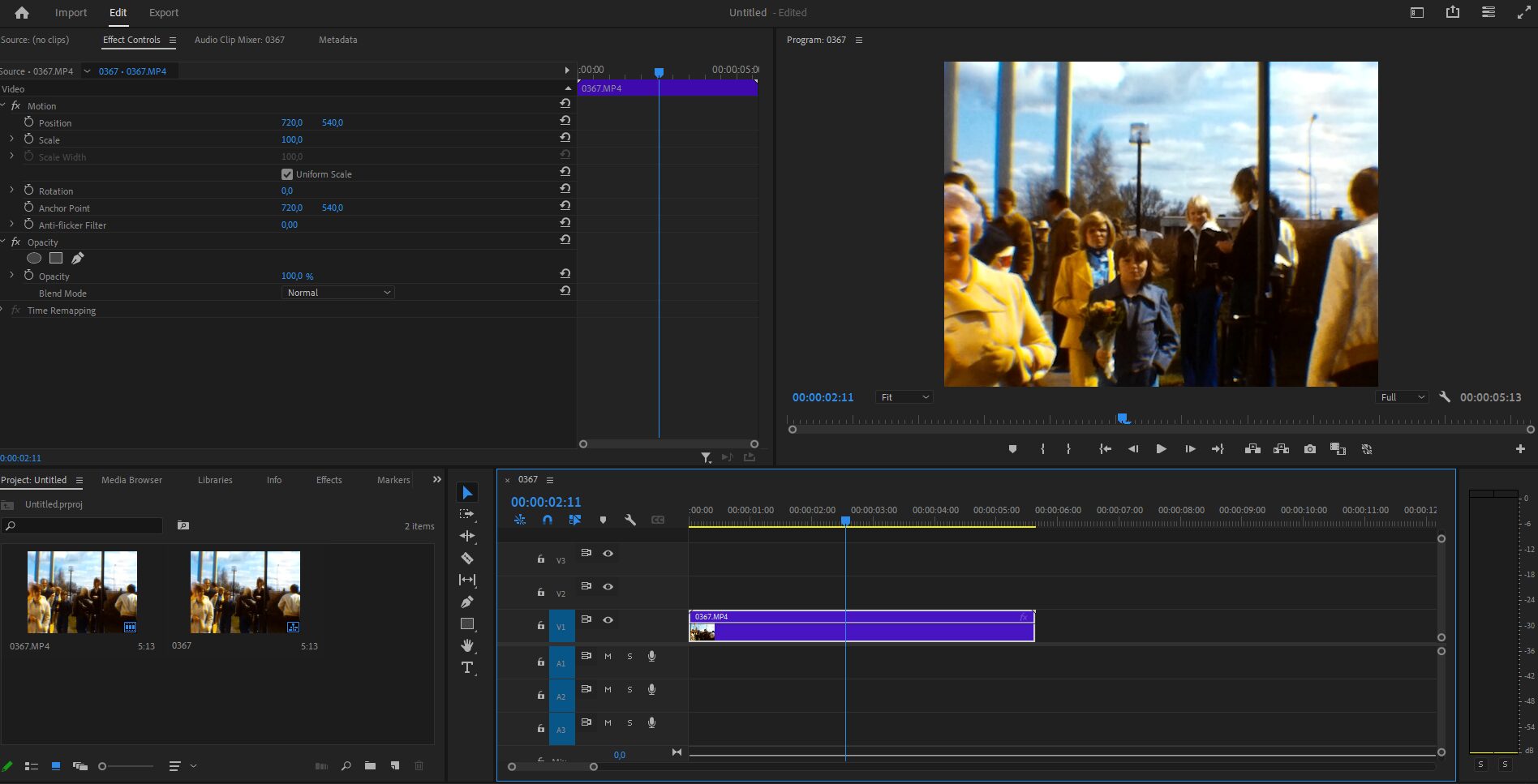Select the Type tool
The width and height of the screenshot is (1538, 784).
(467, 667)
